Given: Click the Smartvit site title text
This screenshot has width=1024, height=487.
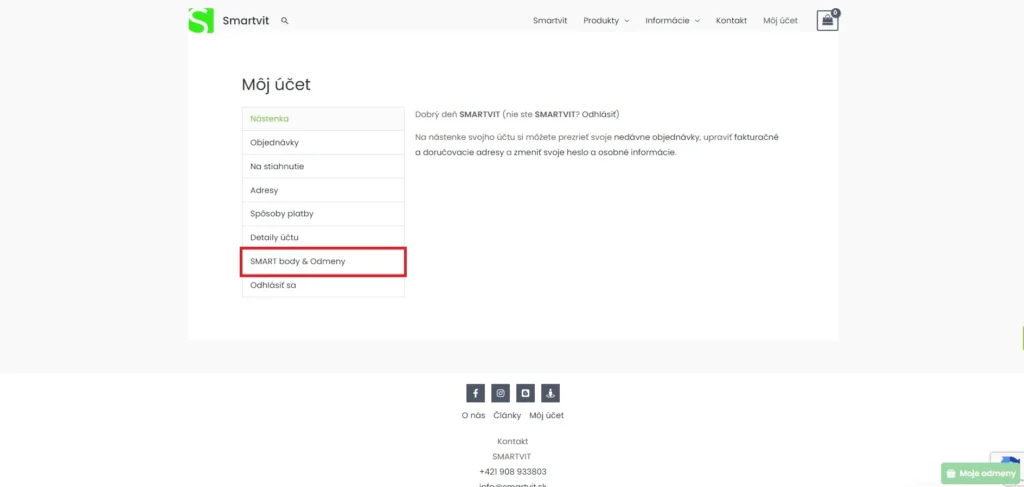Looking at the screenshot, I should pos(246,20).
